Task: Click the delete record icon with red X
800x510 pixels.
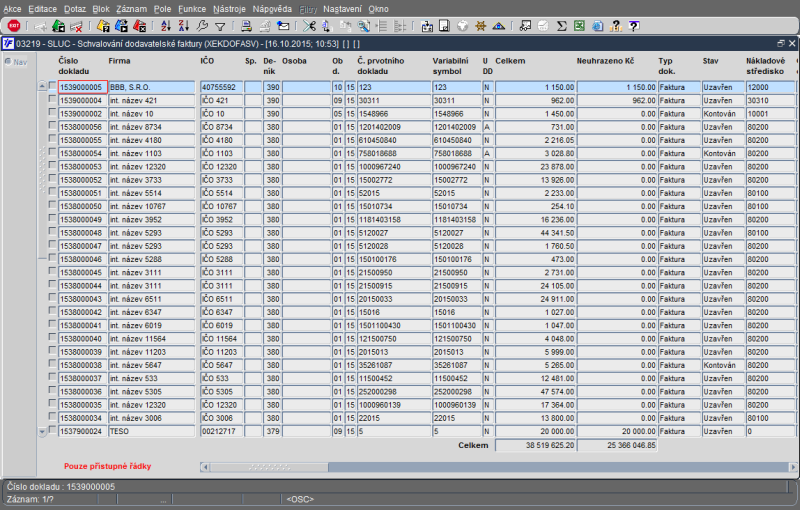Action: pyautogui.click(x=77, y=26)
